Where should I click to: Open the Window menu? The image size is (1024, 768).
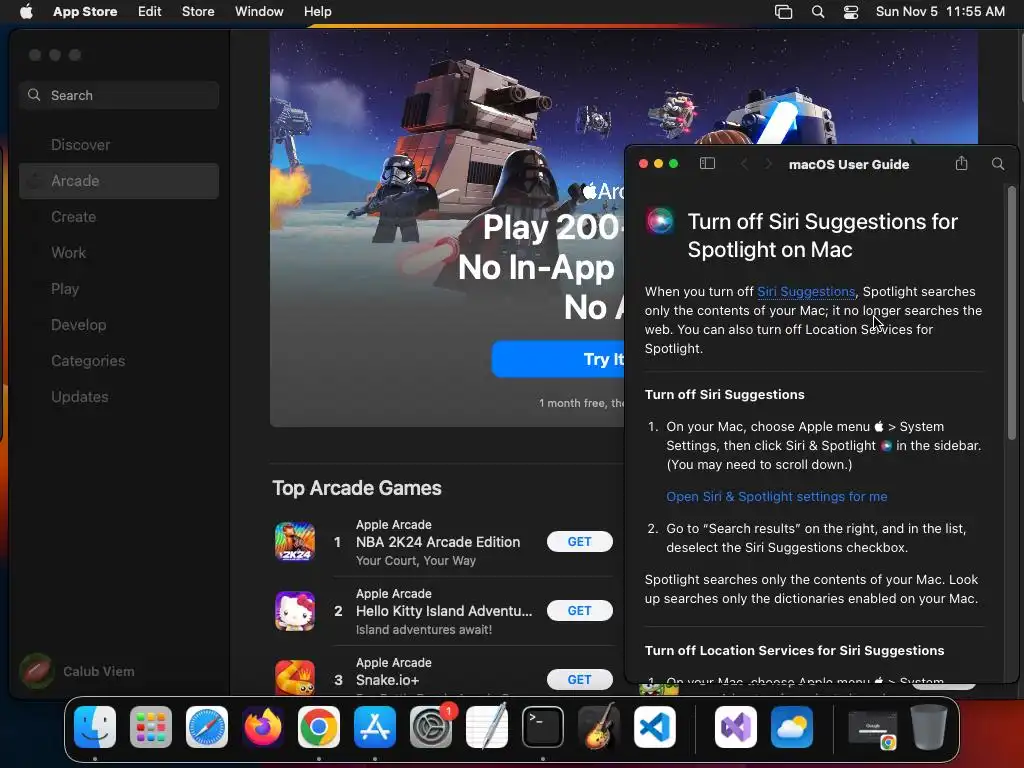pyautogui.click(x=259, y=12)
